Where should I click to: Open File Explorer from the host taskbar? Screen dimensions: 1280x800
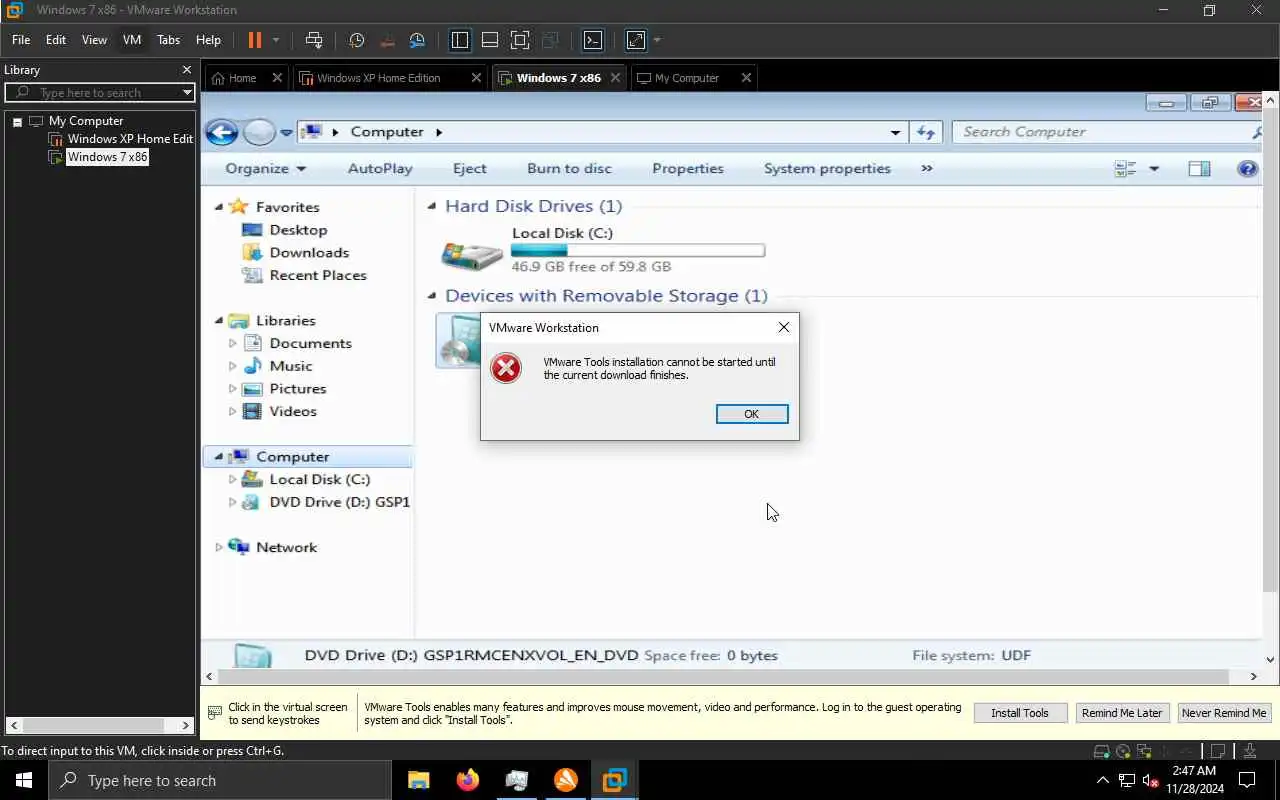pos(418,780)
